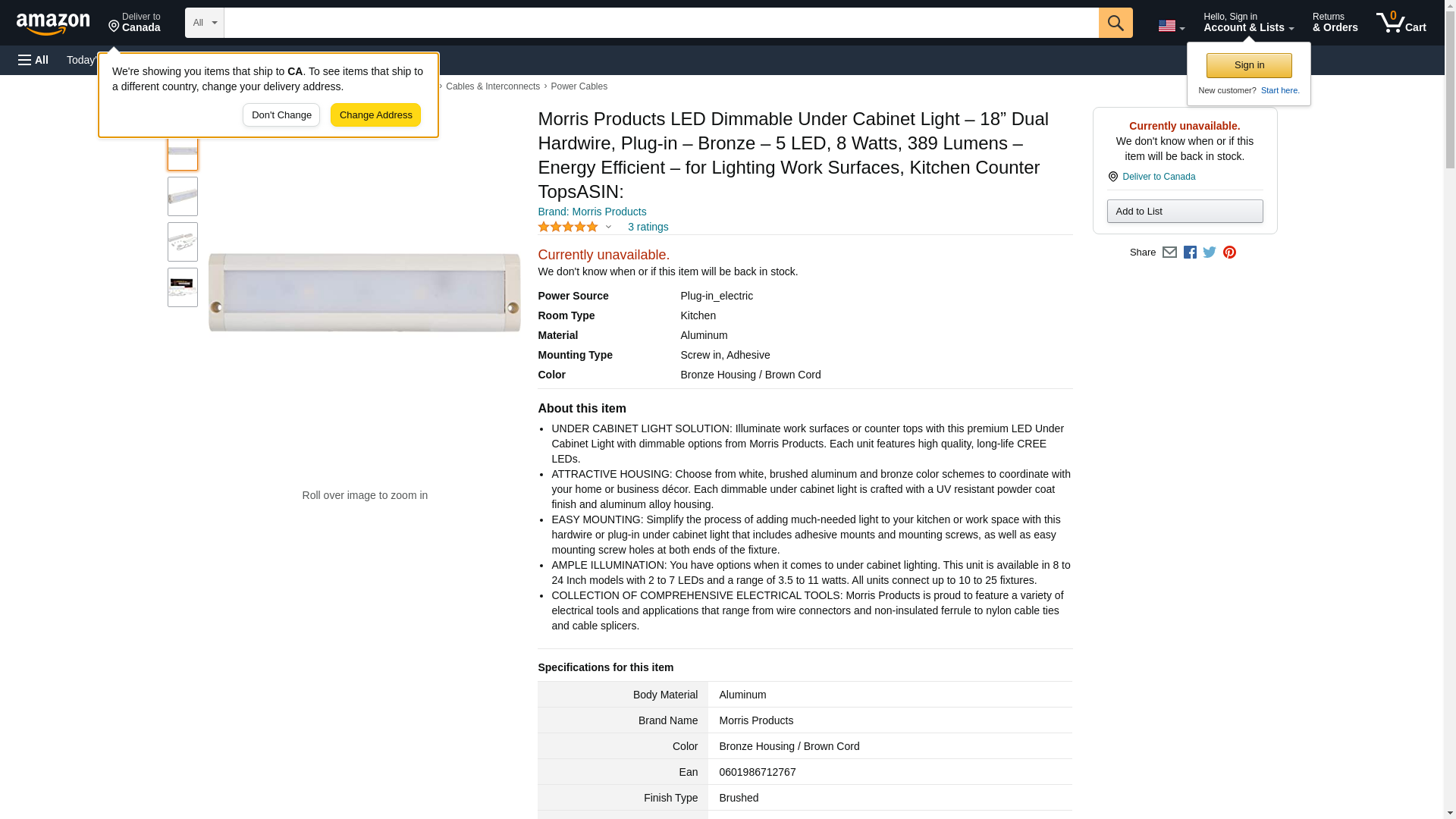
Task: Select the second product thumbnail image
Action: tap(183, 196)
